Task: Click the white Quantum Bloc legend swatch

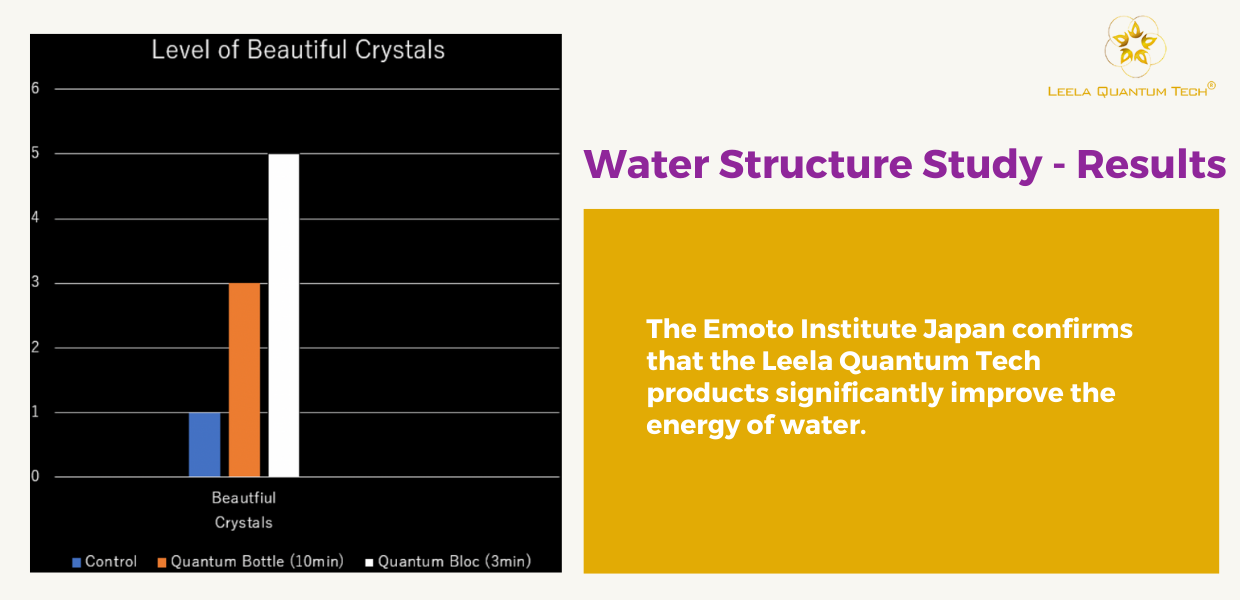Action: coord(369,562)
